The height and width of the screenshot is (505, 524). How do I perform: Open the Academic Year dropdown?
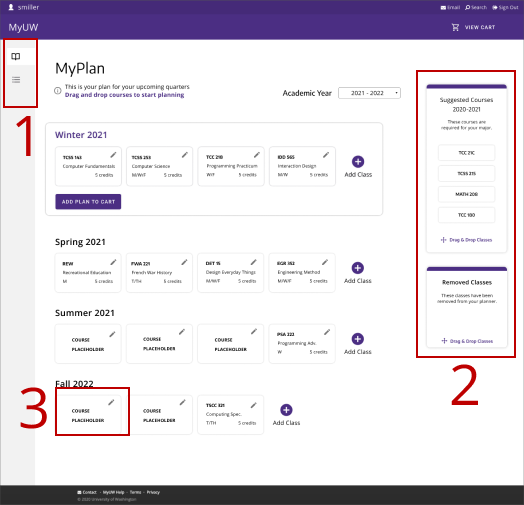pos(369,93)
